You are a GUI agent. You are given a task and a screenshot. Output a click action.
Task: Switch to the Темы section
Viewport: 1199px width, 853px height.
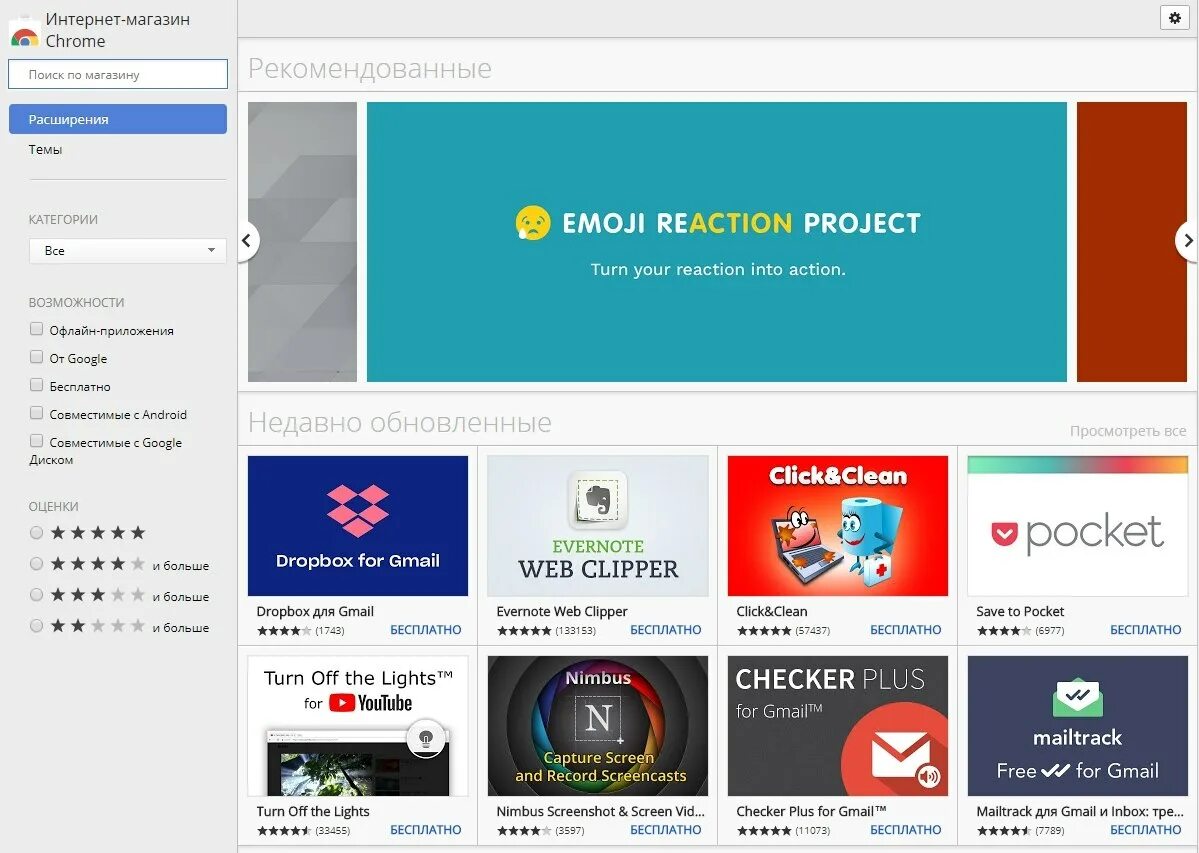45,149
